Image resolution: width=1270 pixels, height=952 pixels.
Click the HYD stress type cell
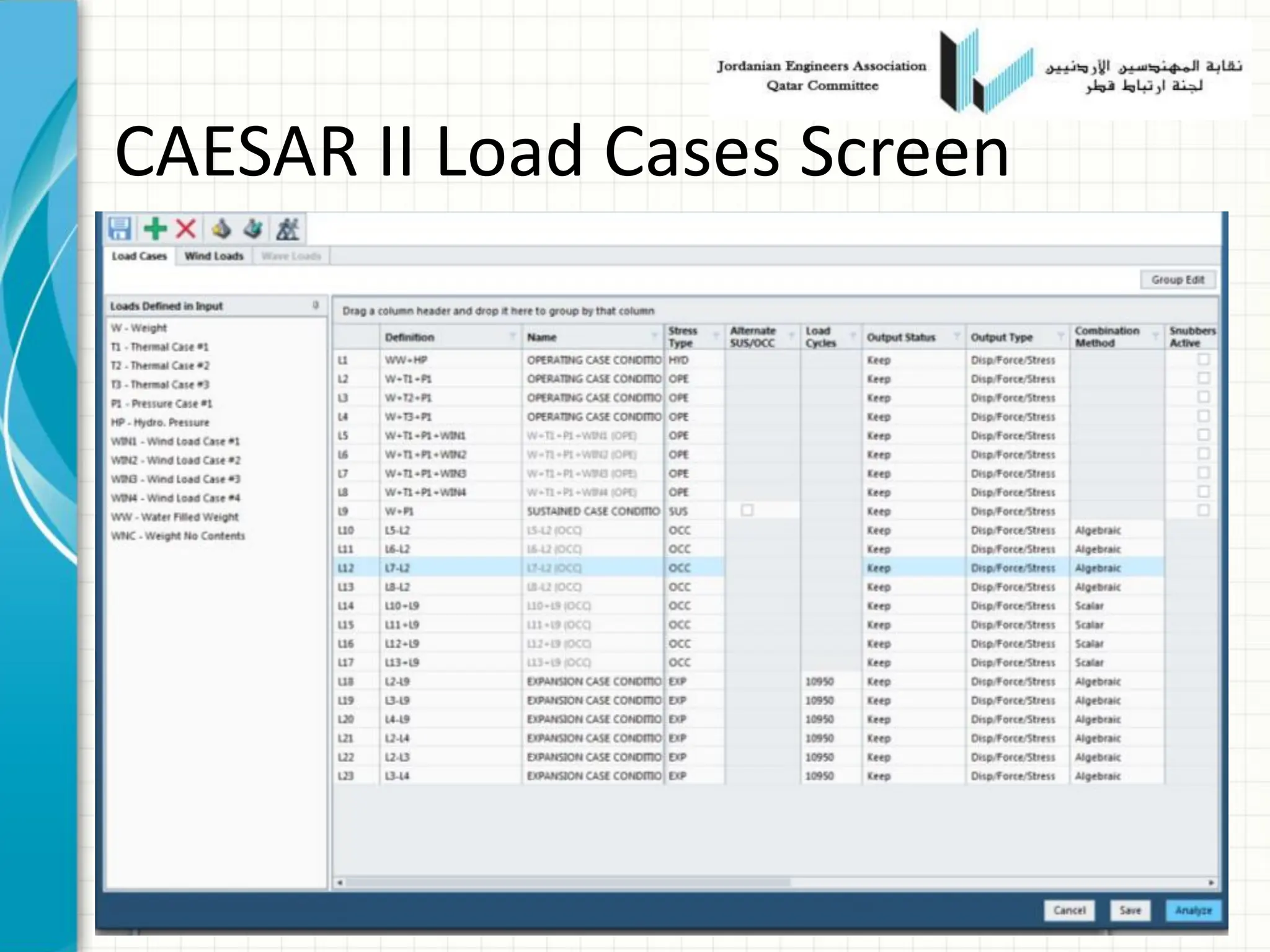[694, 360]
